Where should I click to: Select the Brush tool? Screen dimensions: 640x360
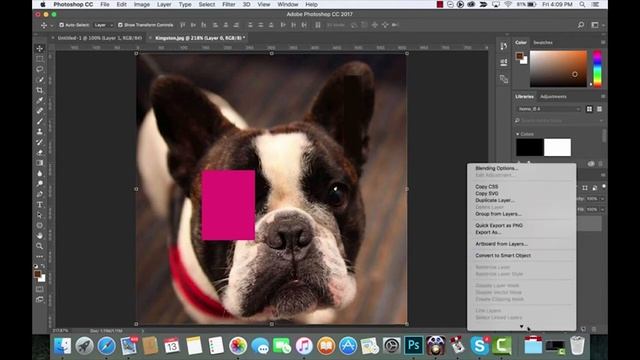click(x=40, y=121)
